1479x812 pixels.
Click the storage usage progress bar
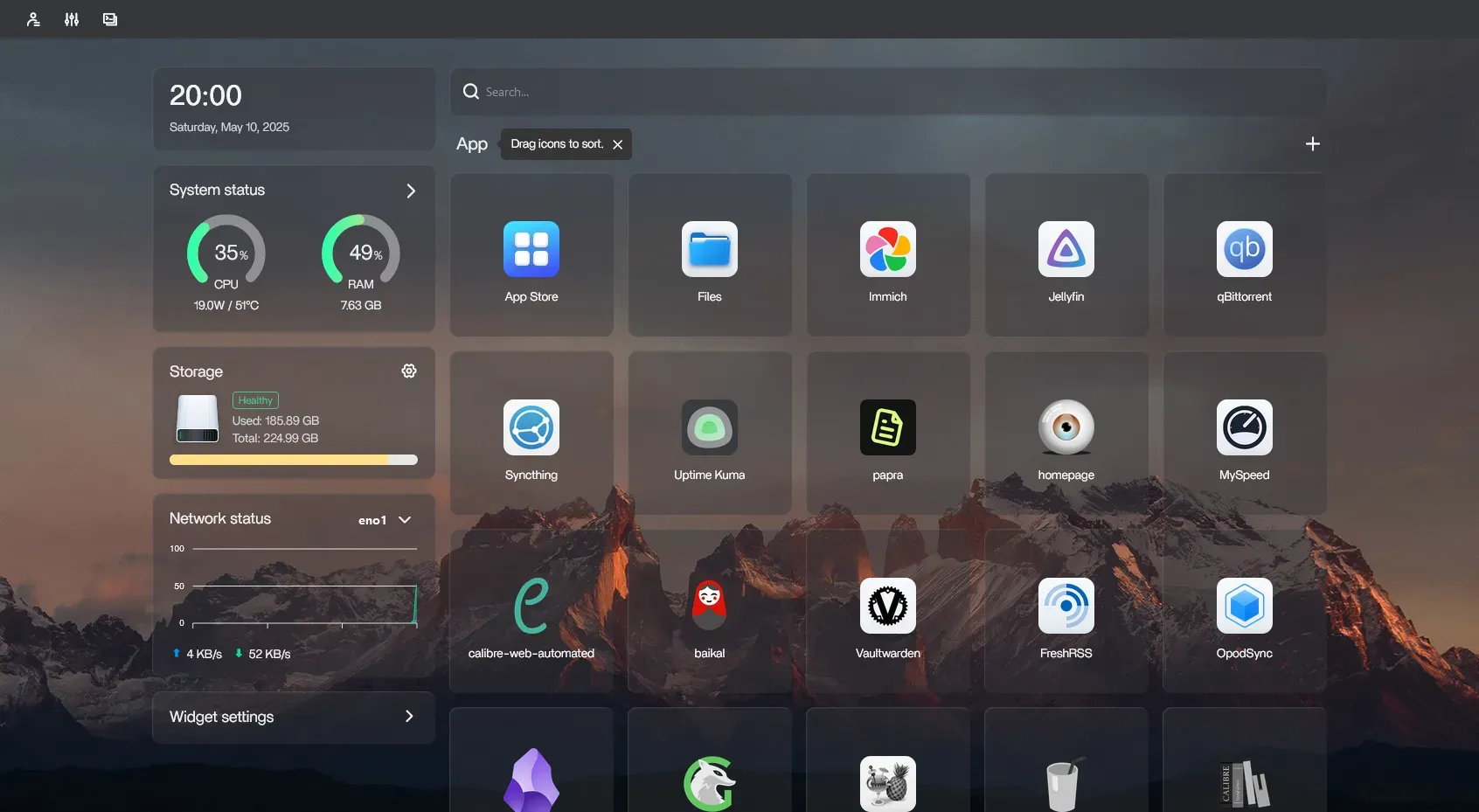[294, 460]
